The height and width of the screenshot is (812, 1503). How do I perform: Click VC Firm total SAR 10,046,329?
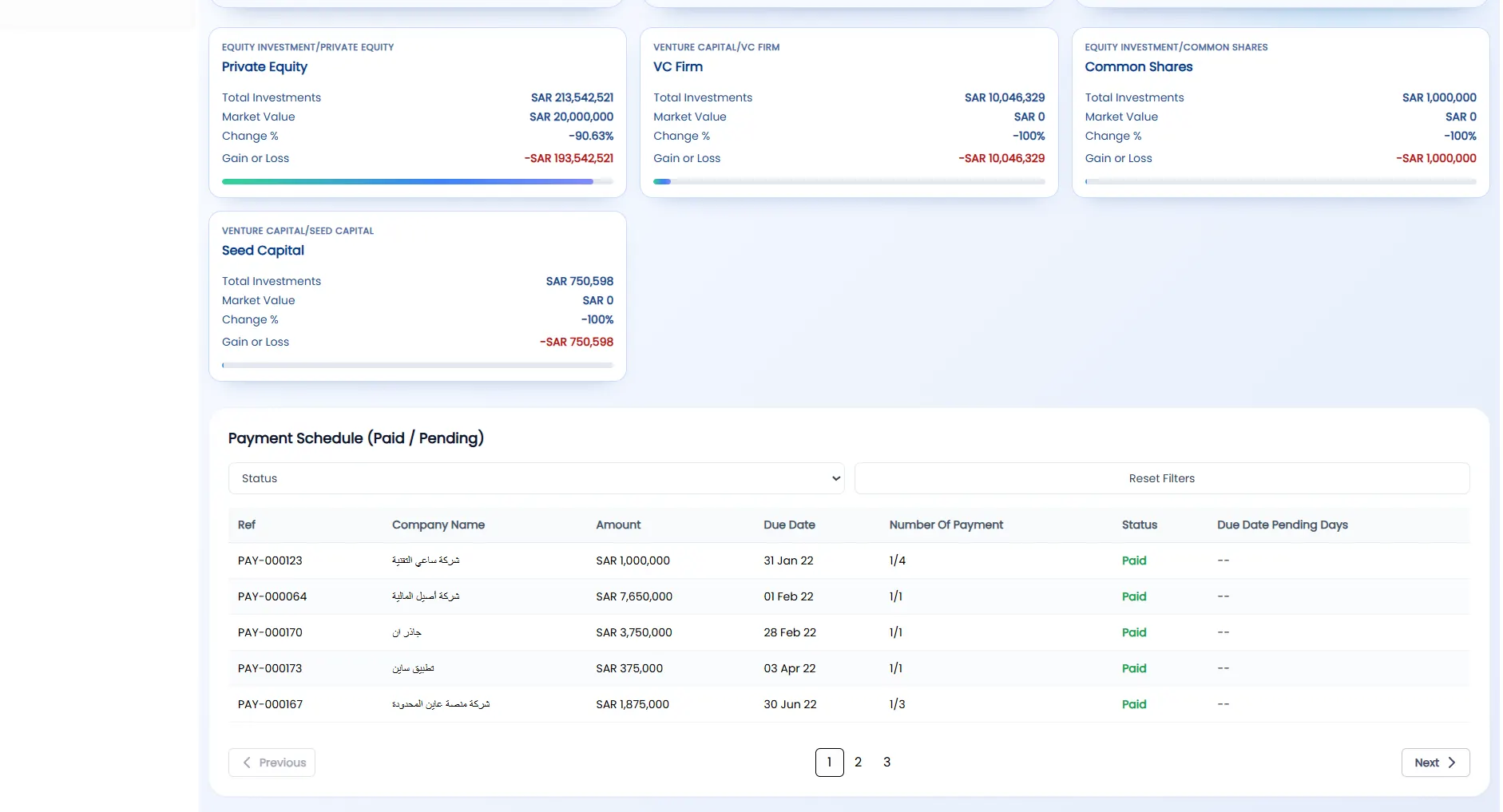pos(1005,97)
